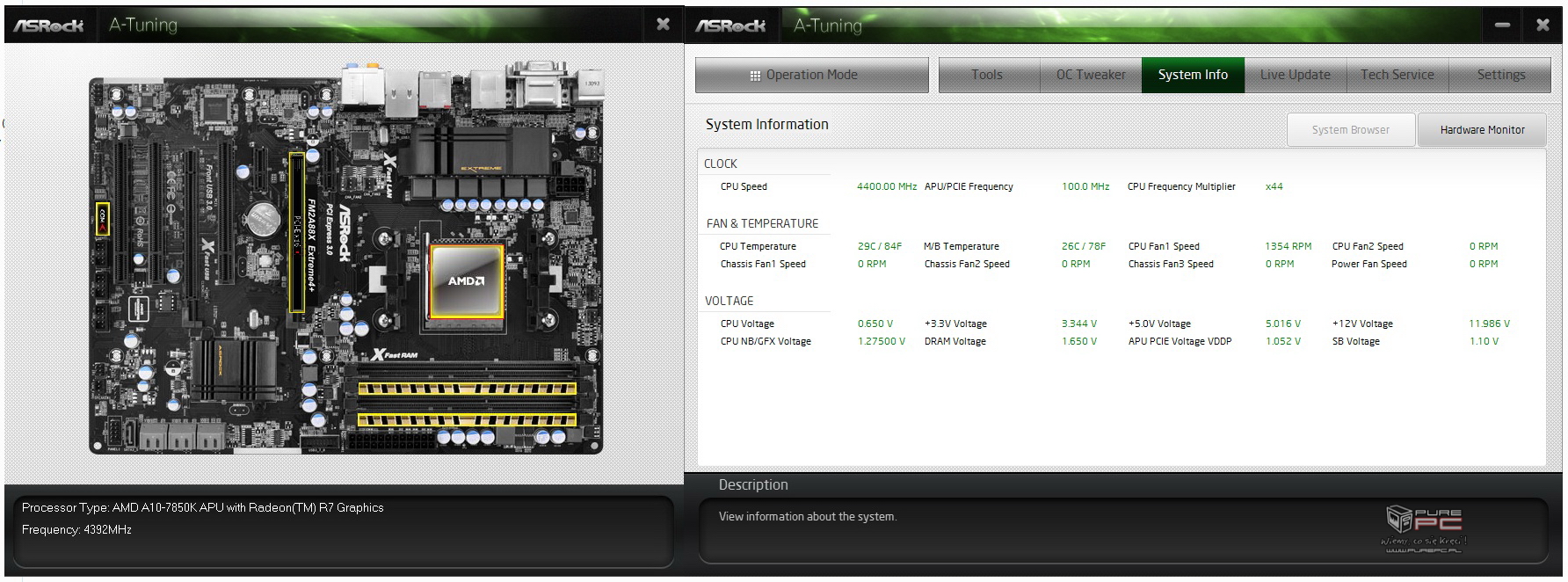Click the +12V Voltage value 11.986 V
The image size is (1568, 582).
(1490, 324)
